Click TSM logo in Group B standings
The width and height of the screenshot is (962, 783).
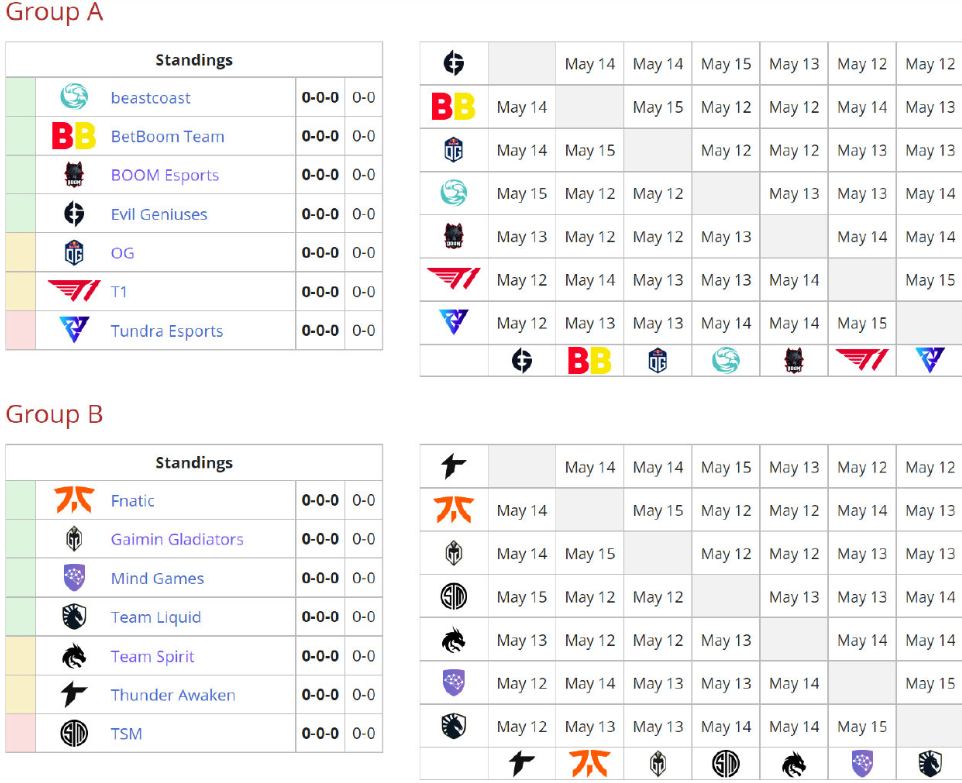pos(74,733)
